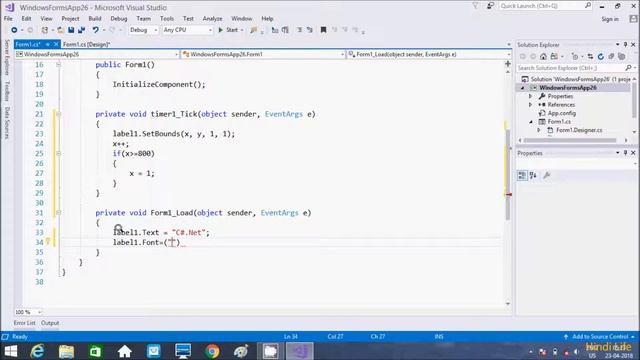Click the Open File folder icon
This screenshot has height=360, width=640.
coord(60,30)
